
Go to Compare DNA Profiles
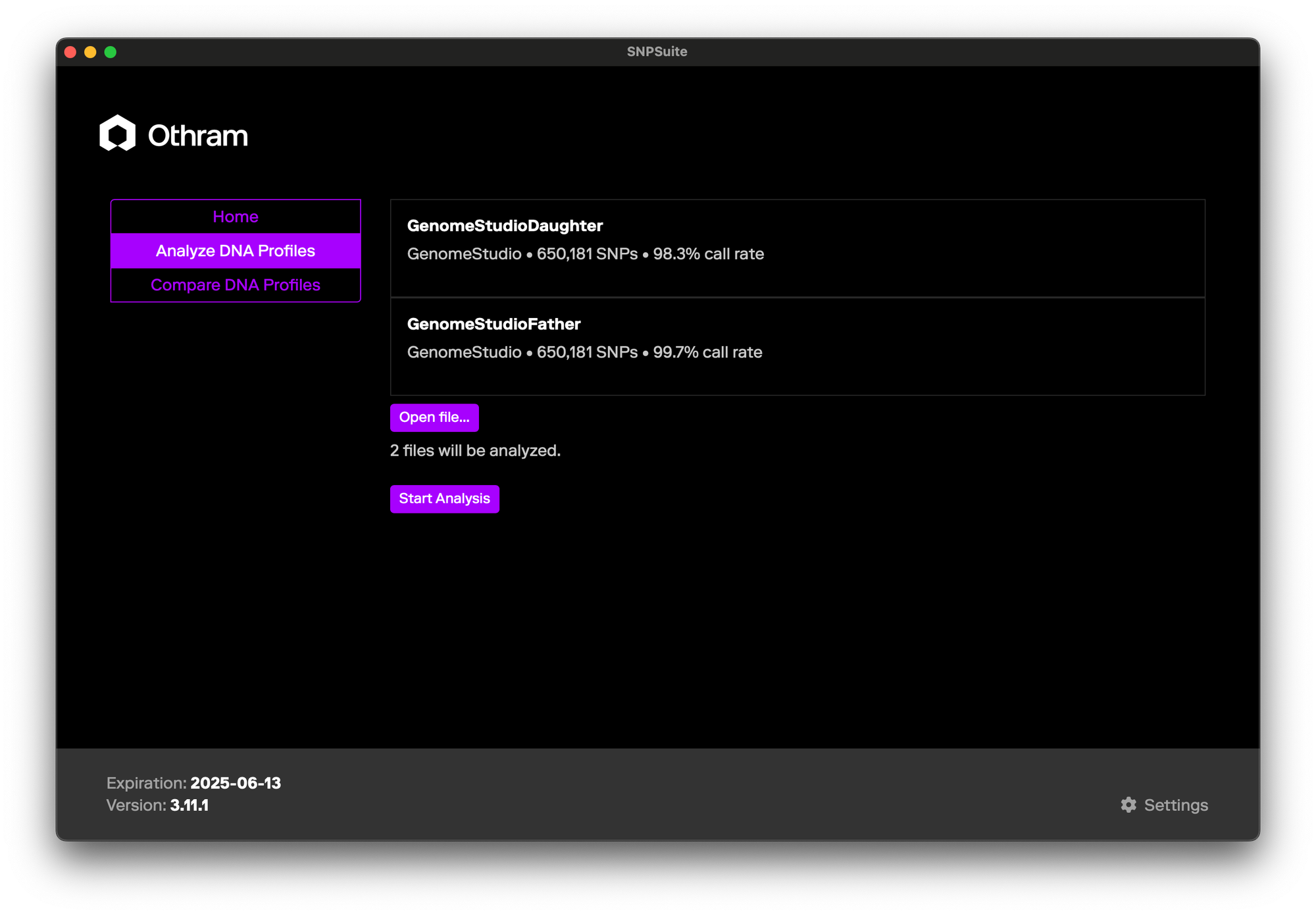pos(236,285)
